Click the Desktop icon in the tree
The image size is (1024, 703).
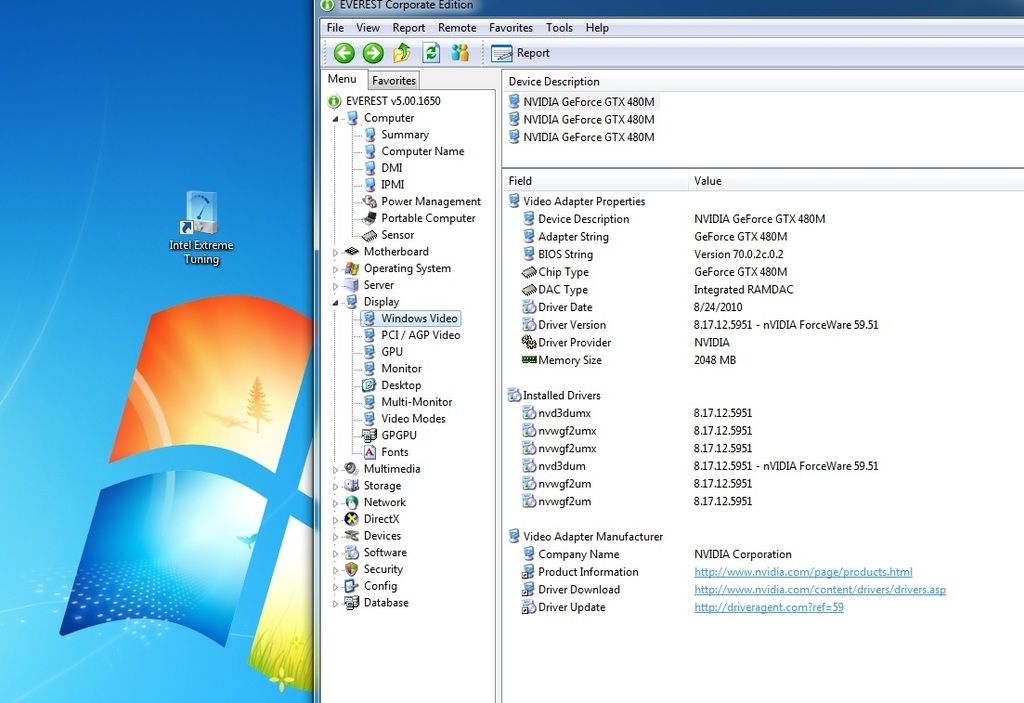(x=370, y=385)
